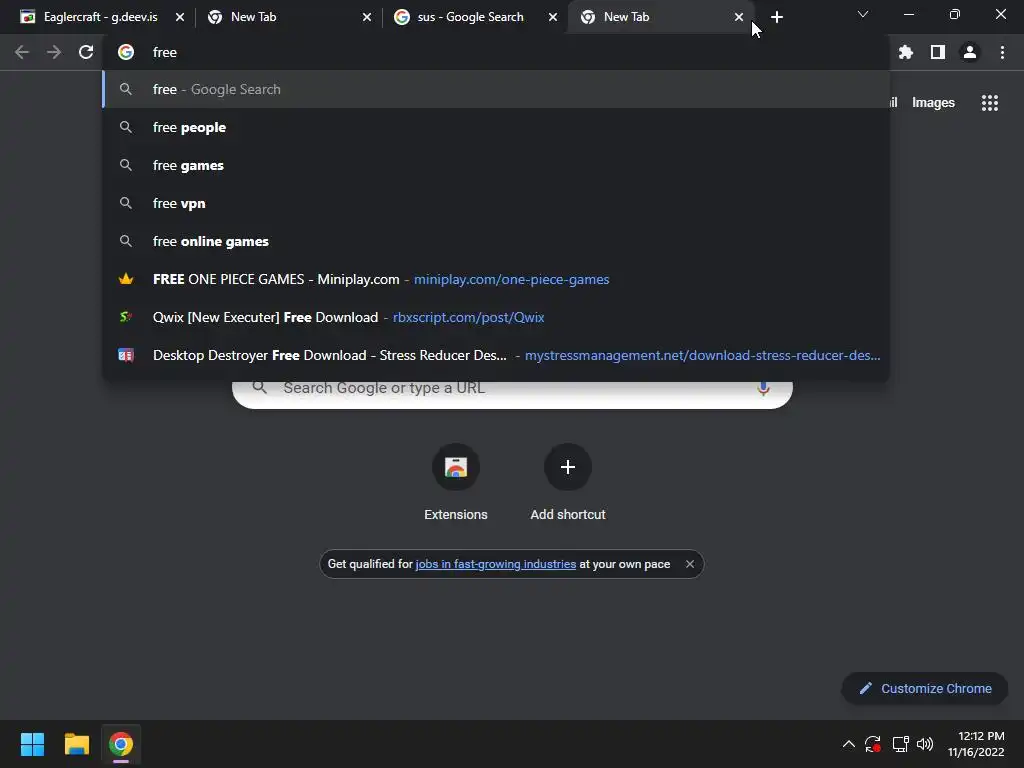Viewport: 1024px width, 768px height.
Task: Click the network tray icon
Action: click(900, 744)
